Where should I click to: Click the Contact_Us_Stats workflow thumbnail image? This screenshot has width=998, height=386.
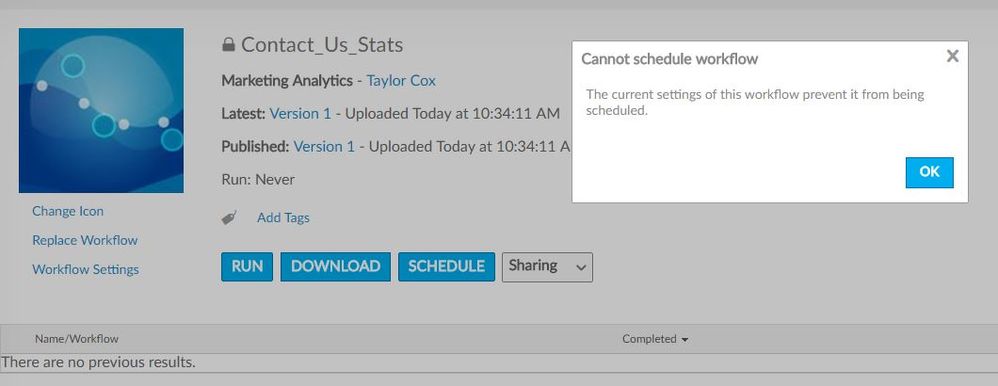tap(101, 110)
